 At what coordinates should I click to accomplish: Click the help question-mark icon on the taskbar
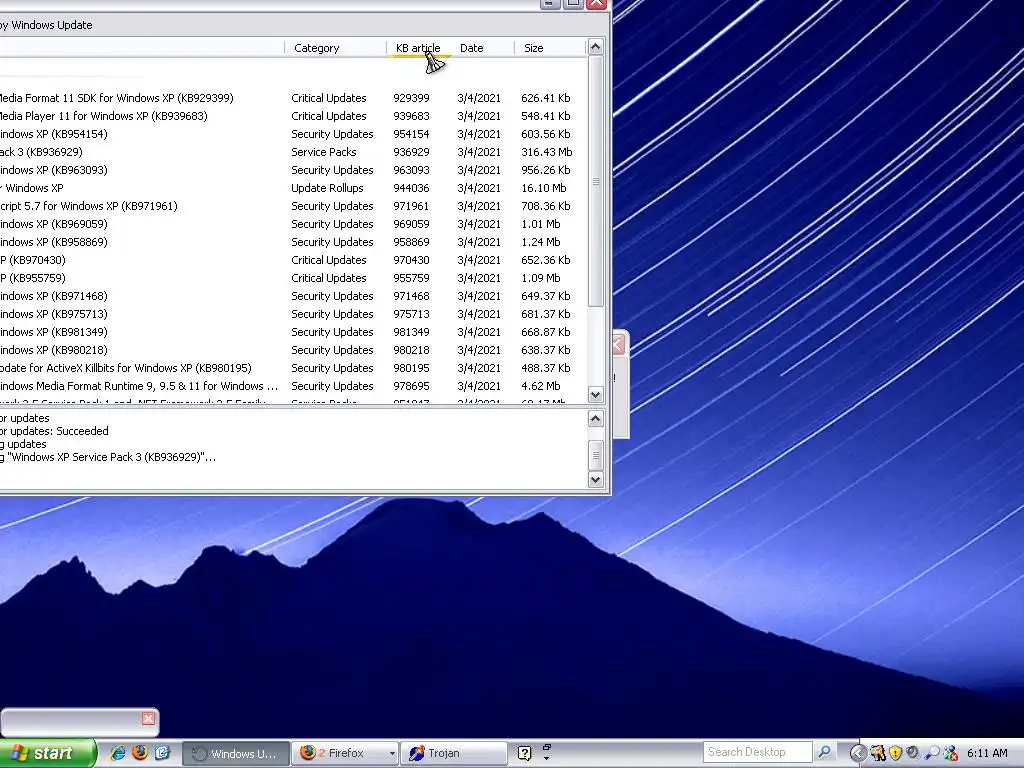pos(524,754)
